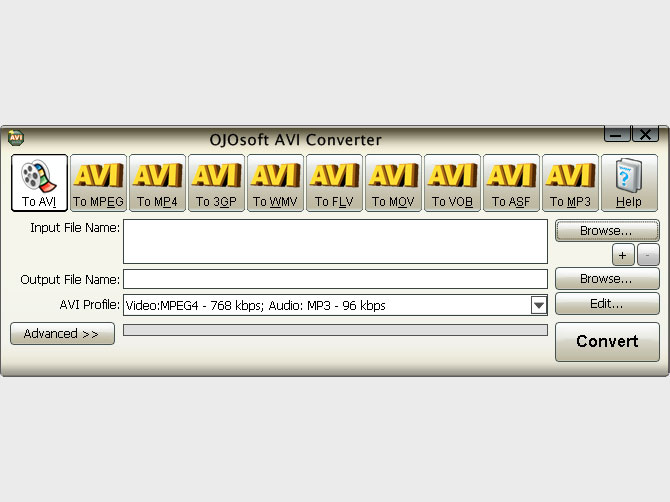Viewport: 670px width, 502px height.
Task: Choose To FLV output format
Action: pyautogui.click(x=334, y=183)
